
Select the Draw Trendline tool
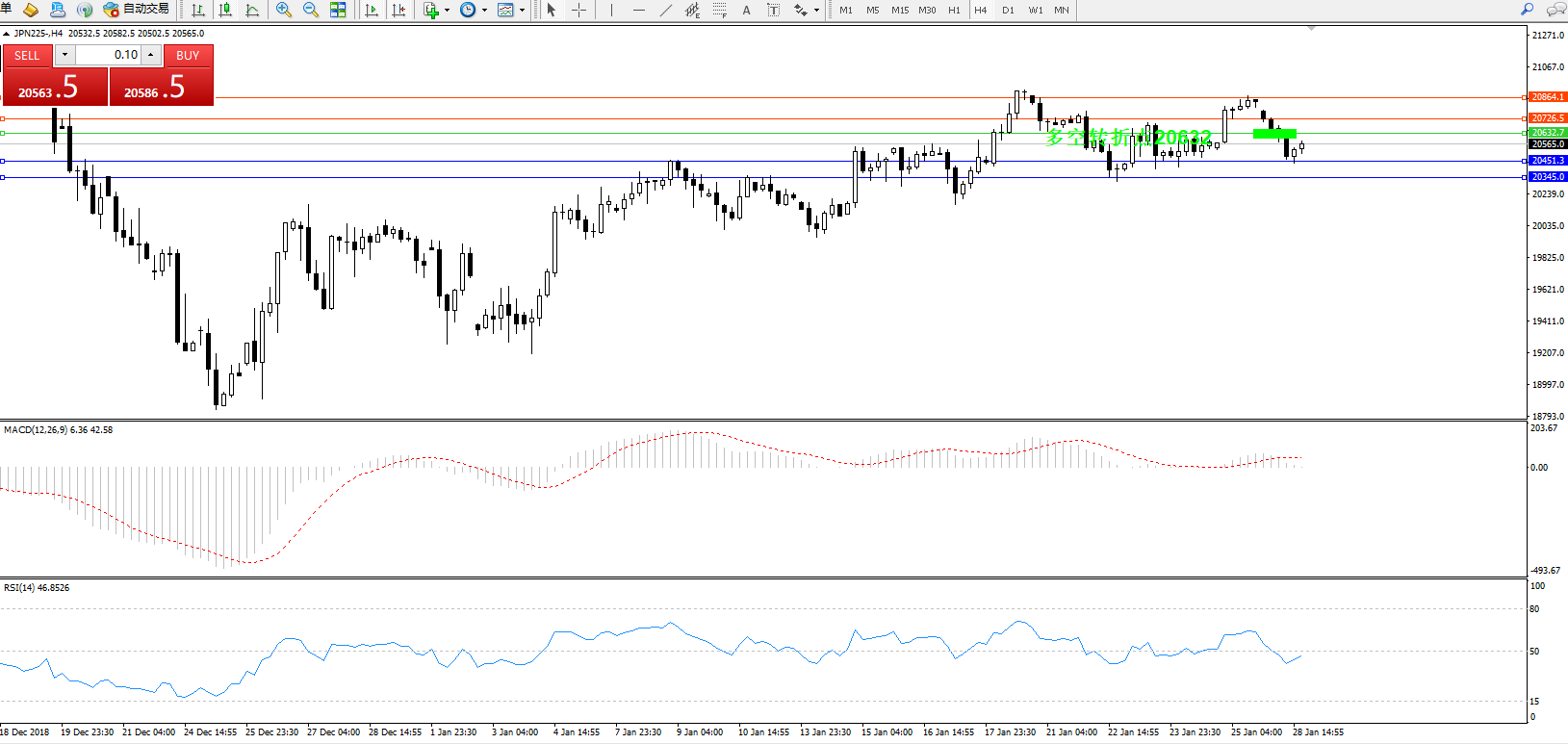[665, 10]
